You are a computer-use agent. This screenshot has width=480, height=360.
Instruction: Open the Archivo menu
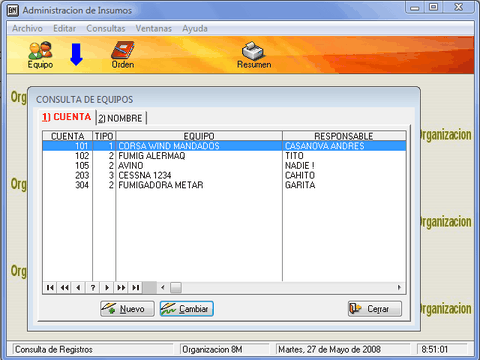27,29
